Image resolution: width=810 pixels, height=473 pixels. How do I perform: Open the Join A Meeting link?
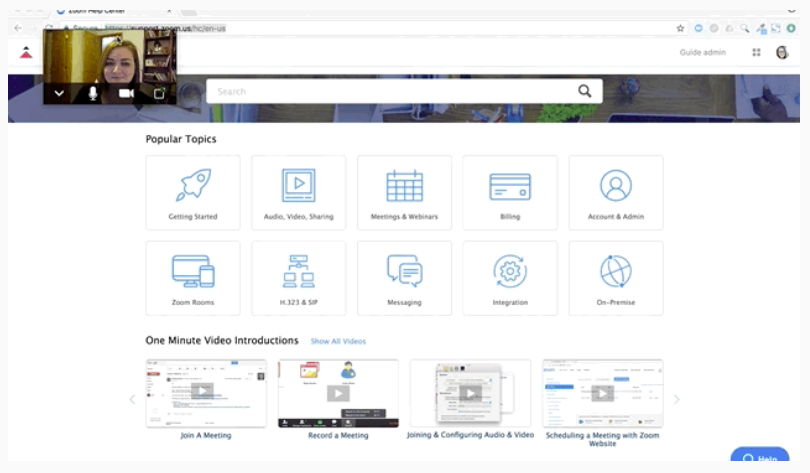206,435
